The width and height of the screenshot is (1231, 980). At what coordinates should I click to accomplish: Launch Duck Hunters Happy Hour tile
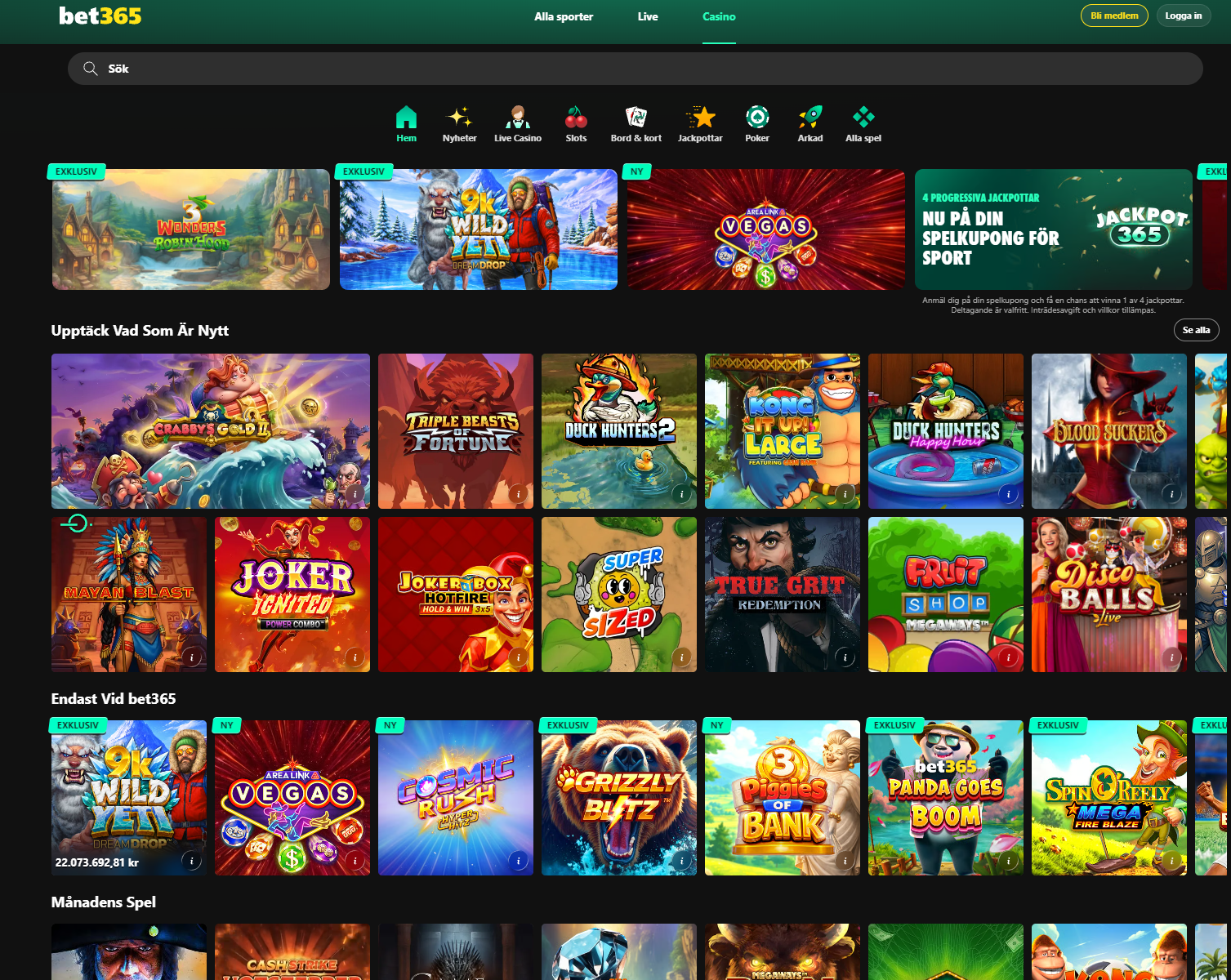[946, 431]
